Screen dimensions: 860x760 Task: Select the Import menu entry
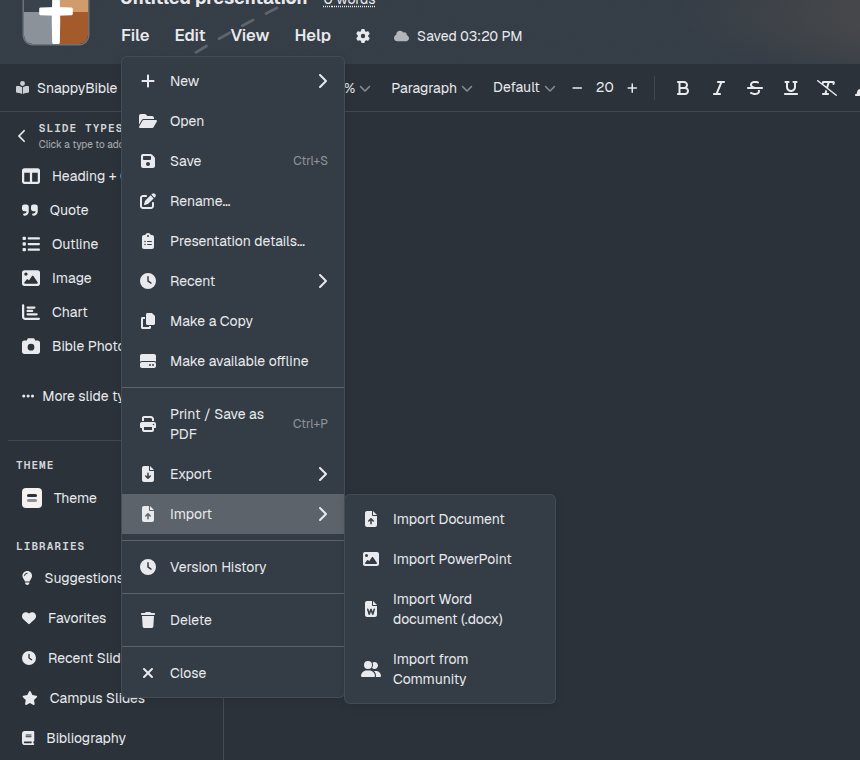pyautogui.click(x=233, y=514)
